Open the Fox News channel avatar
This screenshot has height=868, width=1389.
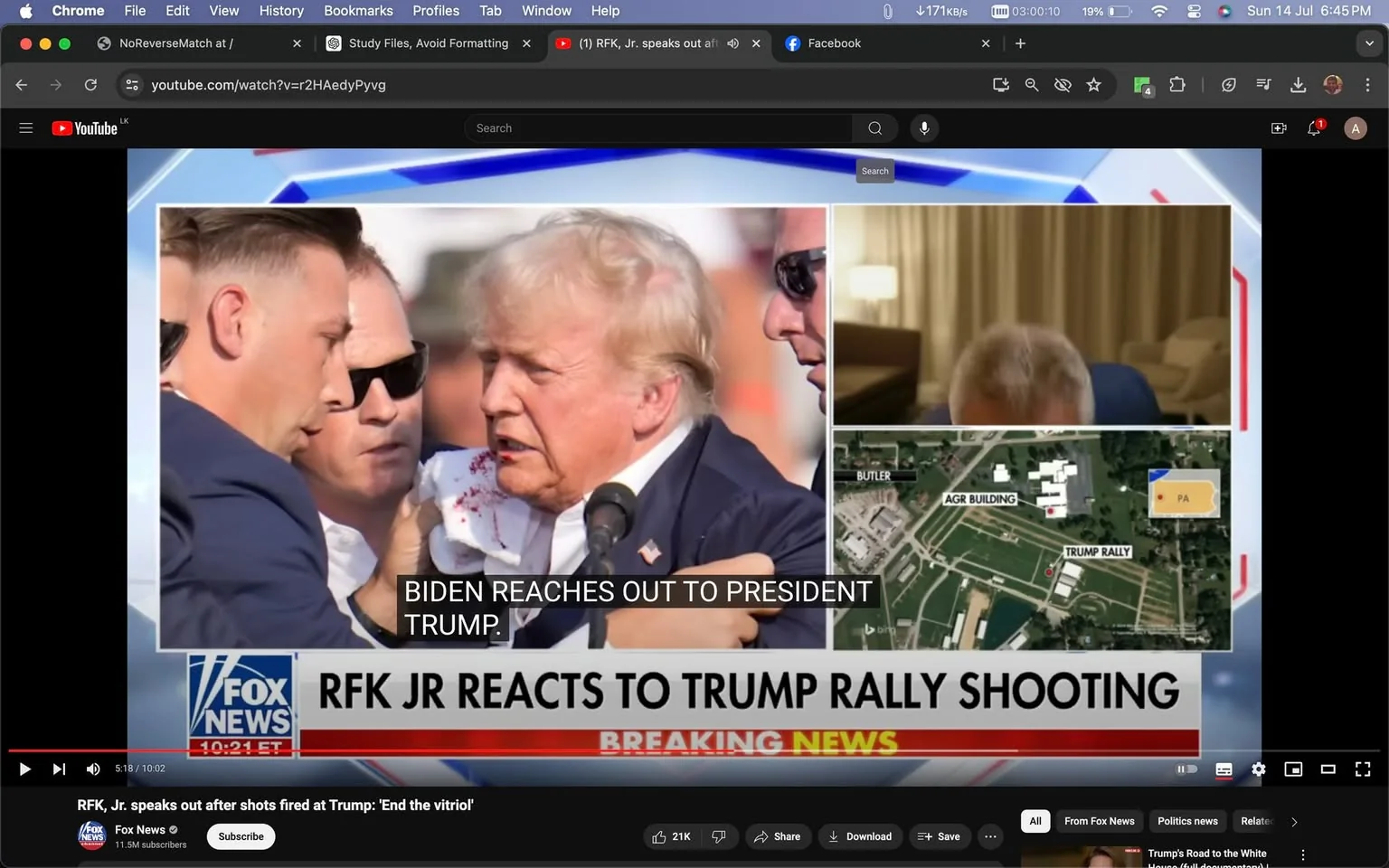[x=92, y=836]
